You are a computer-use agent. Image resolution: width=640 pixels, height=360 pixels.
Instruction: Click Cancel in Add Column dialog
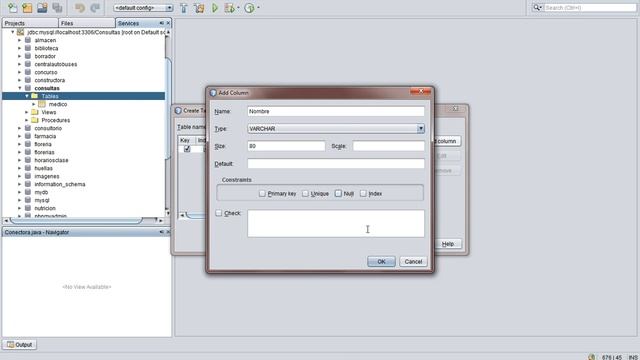tap(413, 261)
